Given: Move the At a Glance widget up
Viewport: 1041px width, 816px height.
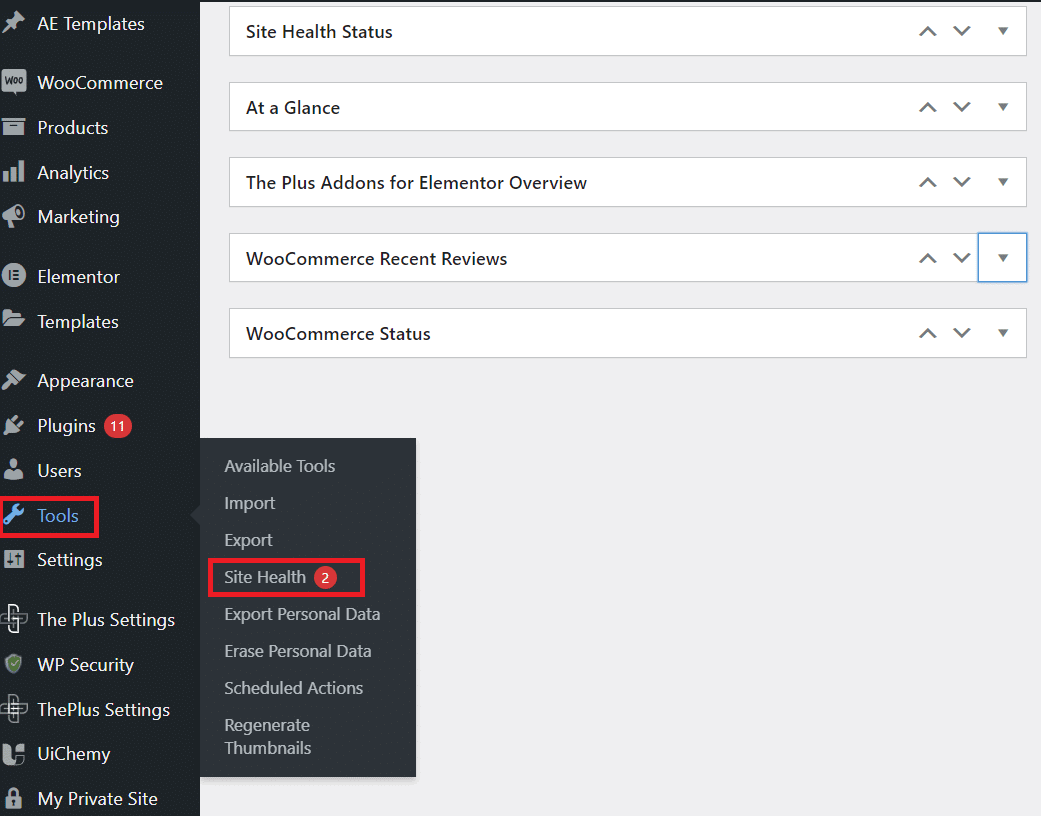Looking at the screenshot, I should click(927, 106).
